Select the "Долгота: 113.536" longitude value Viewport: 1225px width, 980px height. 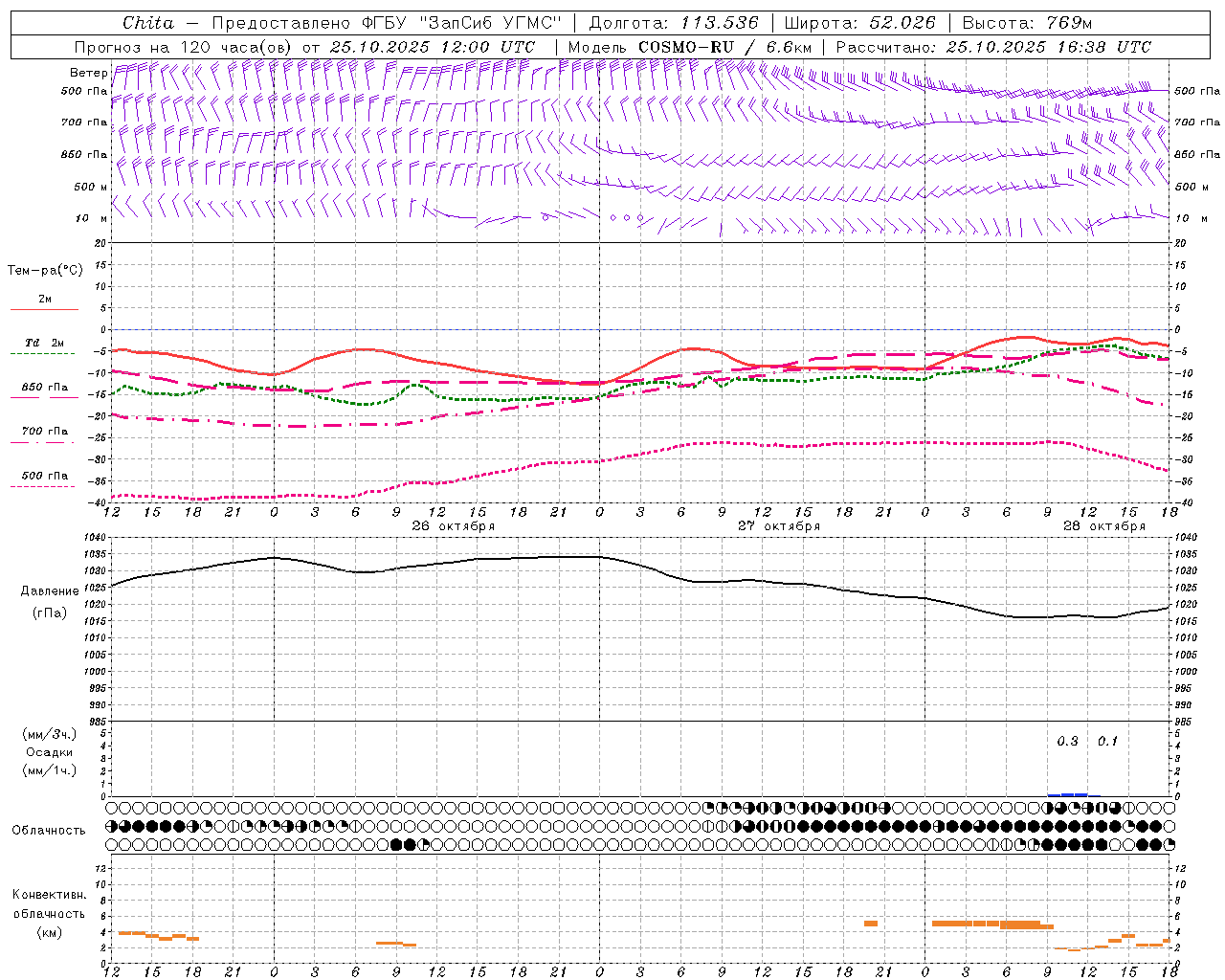pyautogui.click(x=674, y=23)
